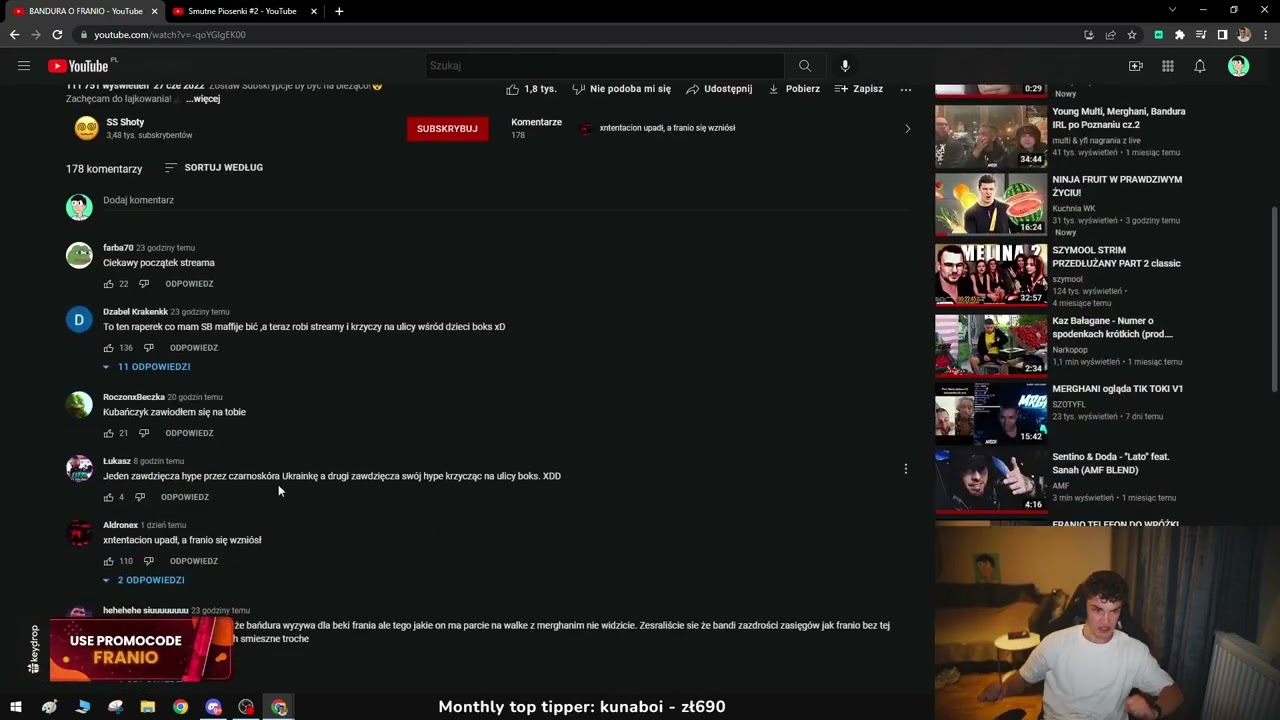
Task: Reply to farba70's comment
Action: [x=189, y=284]
